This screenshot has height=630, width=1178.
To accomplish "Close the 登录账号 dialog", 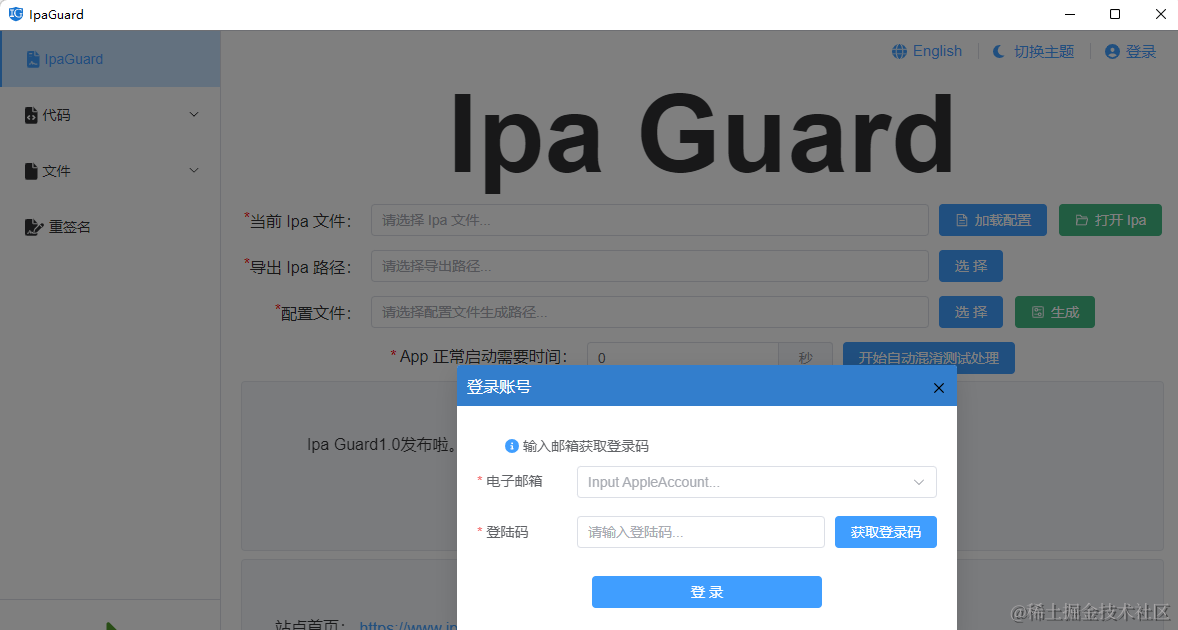I will pos(938,387).
